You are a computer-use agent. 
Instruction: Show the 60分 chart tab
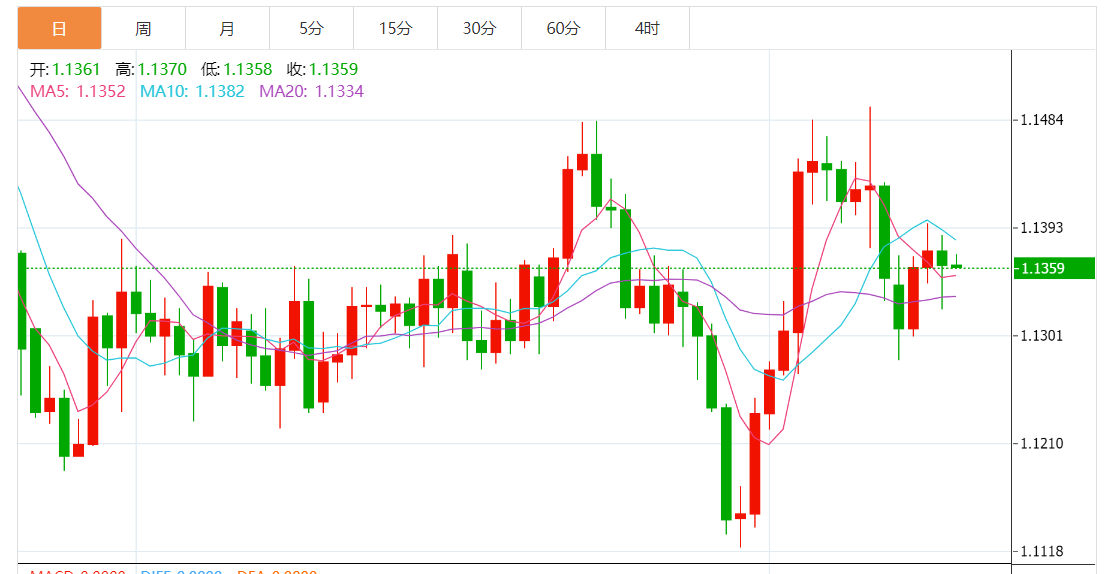[x=563, y=29]
